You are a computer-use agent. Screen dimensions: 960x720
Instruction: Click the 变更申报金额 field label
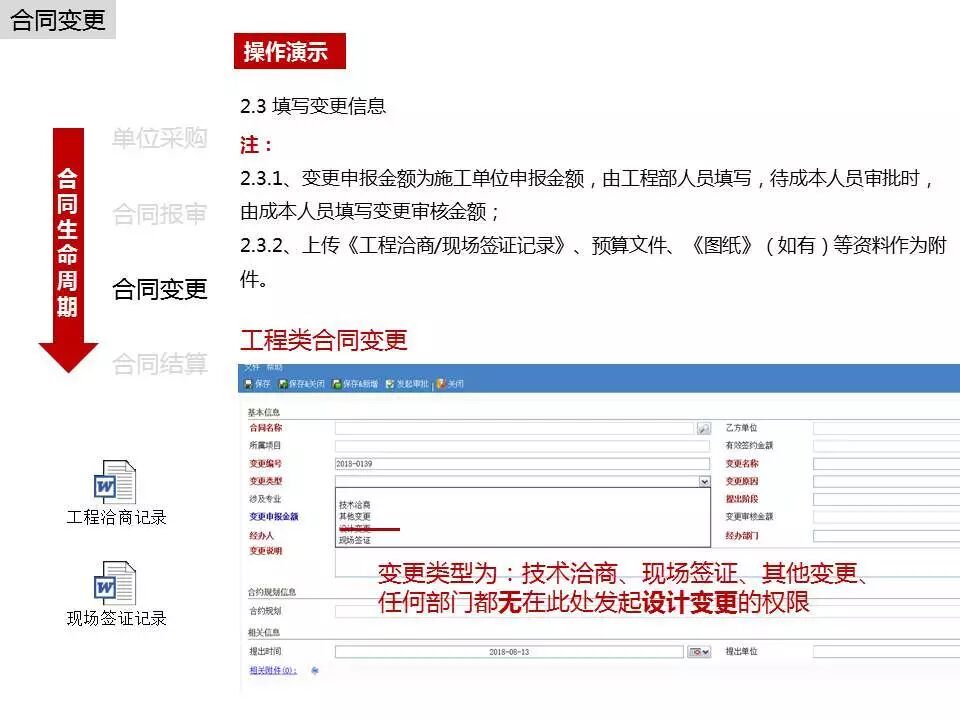pyautogui.click(x=274, y=517)
